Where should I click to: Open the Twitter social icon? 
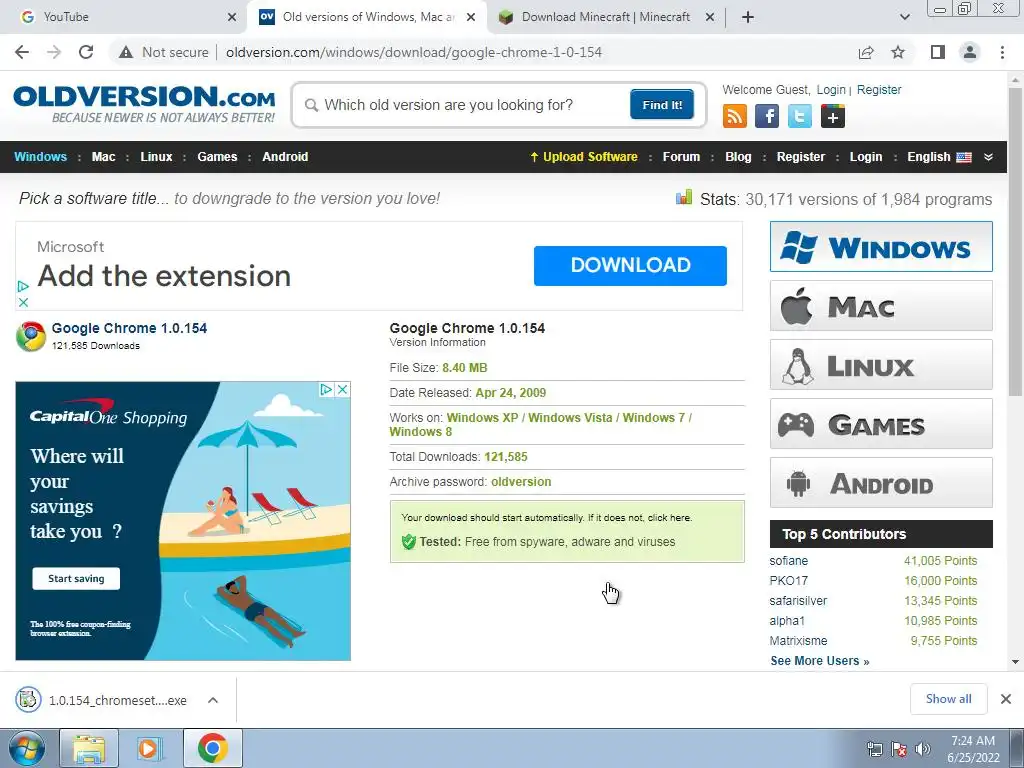[799, 116]
